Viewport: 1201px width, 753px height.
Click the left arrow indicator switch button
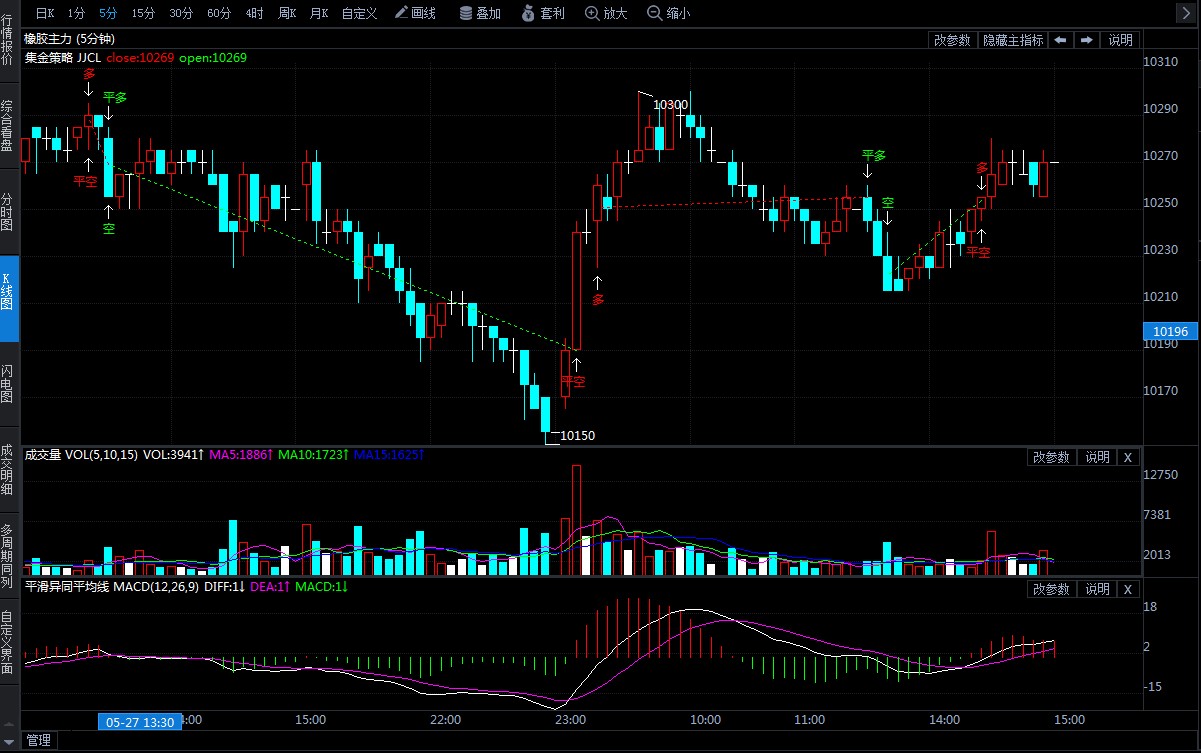point(1060,40)
